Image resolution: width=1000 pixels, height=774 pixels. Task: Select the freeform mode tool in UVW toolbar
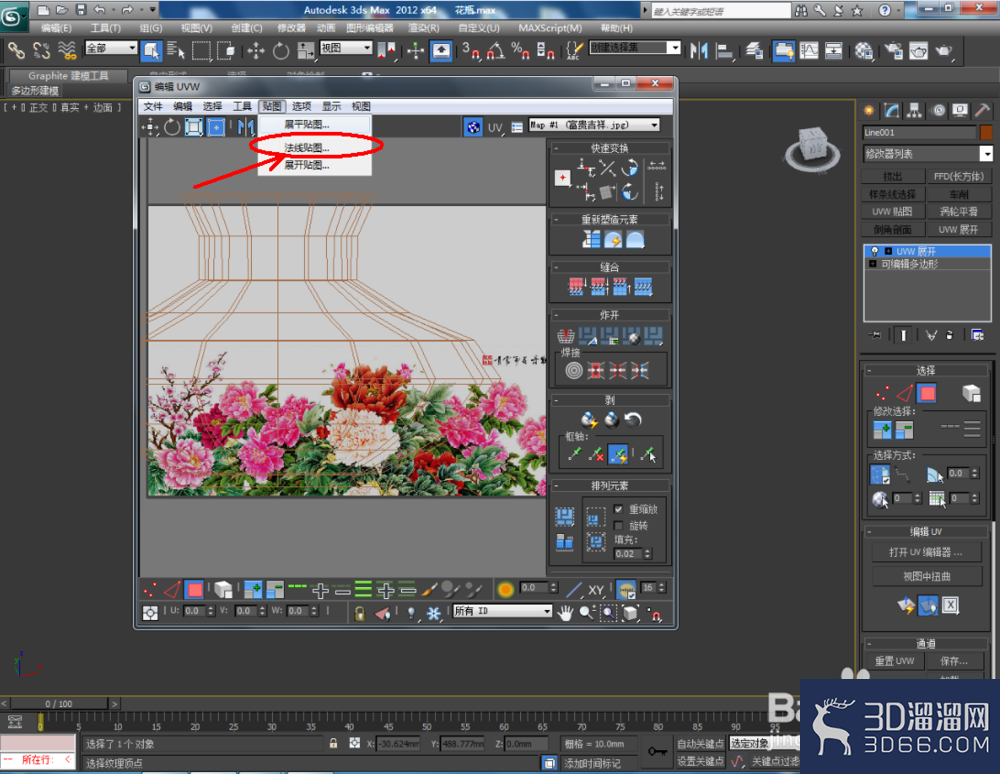click(216, 128)
